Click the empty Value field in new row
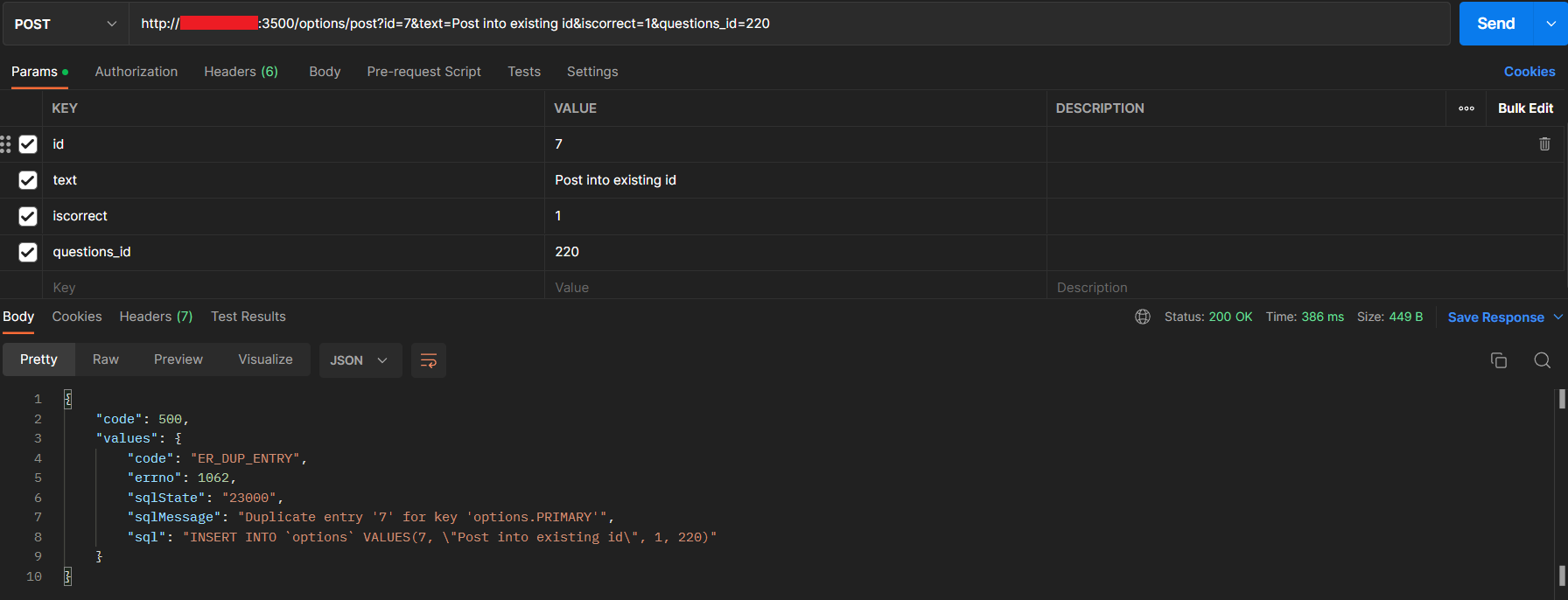This screenshot has width=1568, height=600. (795, 287)
